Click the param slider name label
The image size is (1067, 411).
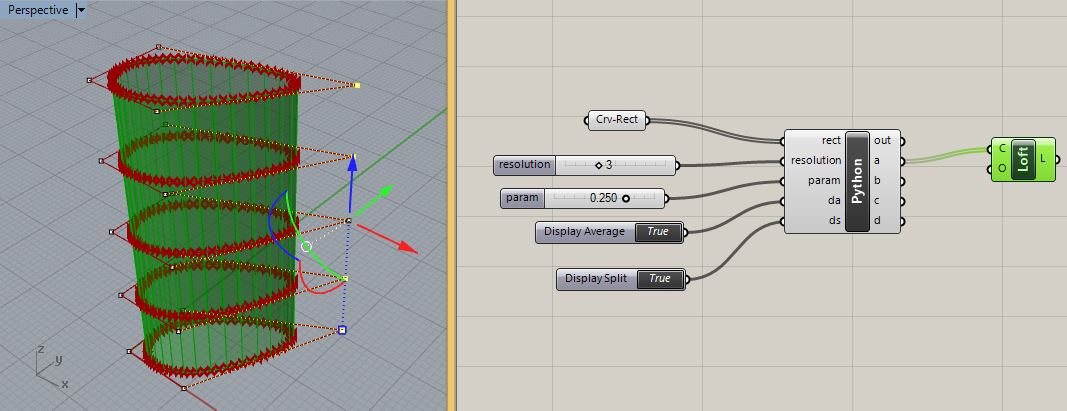(x=522, y=198)
